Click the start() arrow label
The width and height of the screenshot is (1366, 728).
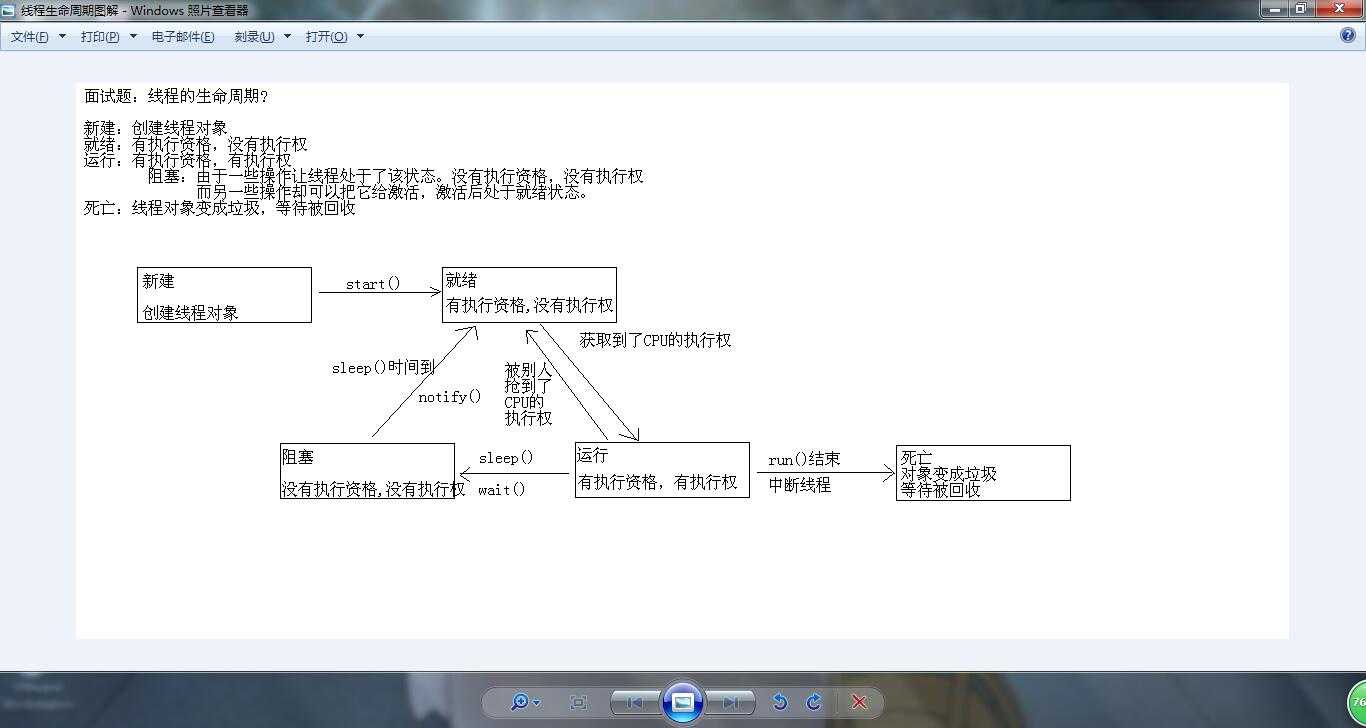tap(373, 284)
